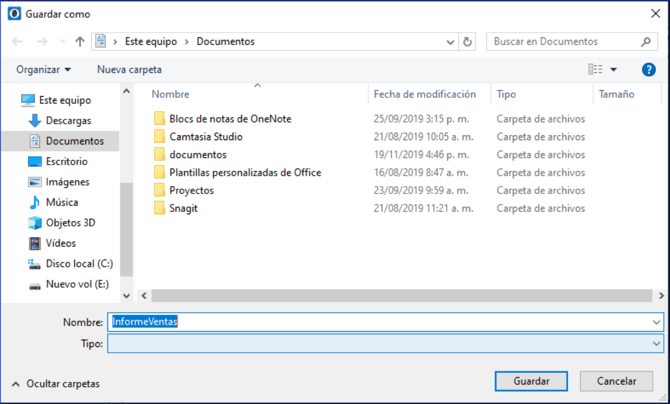Expand the address bar history dropdown
This screenshot has height=404, width=670.
pyautogui.click(x=449, y=42)
